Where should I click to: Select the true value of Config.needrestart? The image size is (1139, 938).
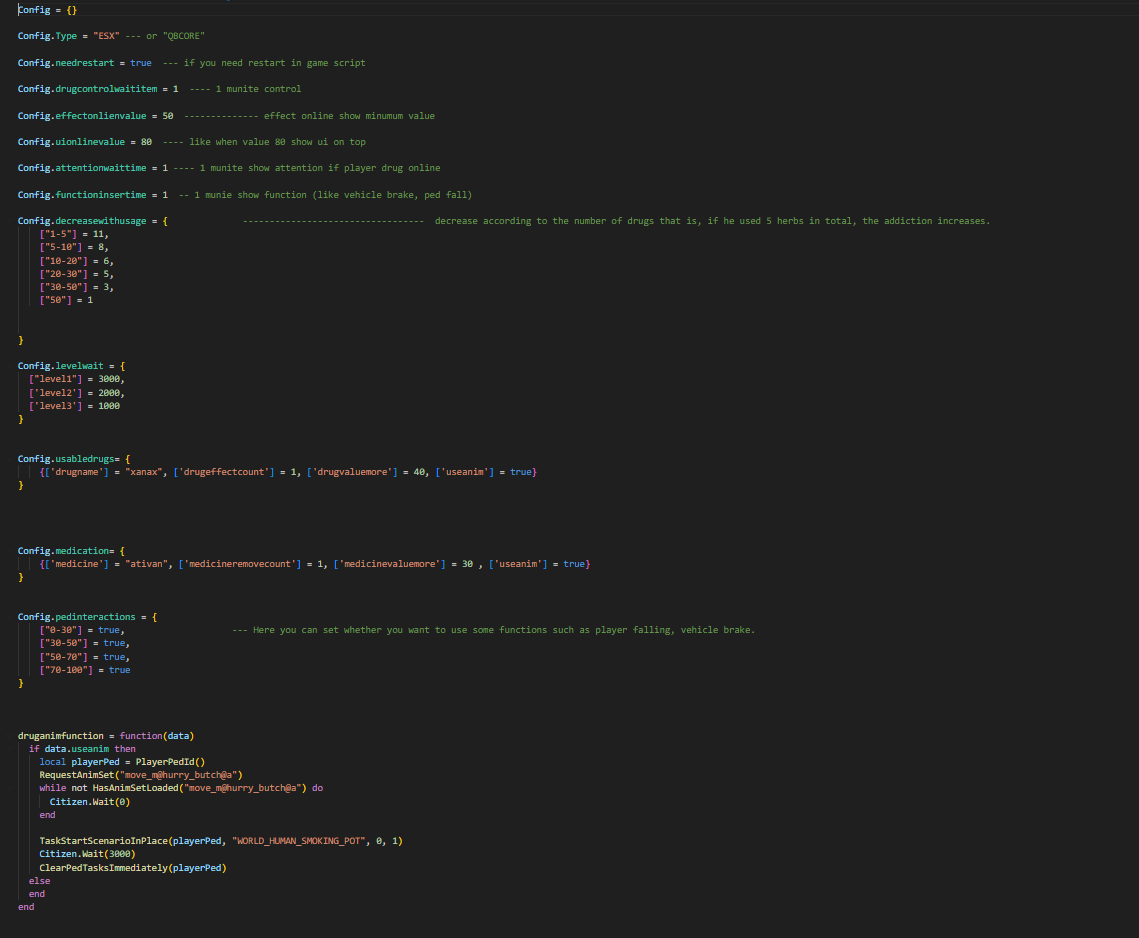point(140,62)
